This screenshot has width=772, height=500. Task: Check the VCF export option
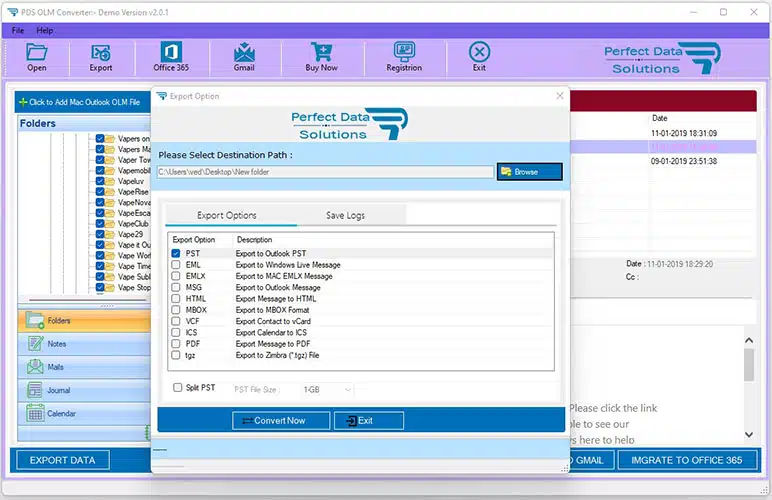click(176, 321)
